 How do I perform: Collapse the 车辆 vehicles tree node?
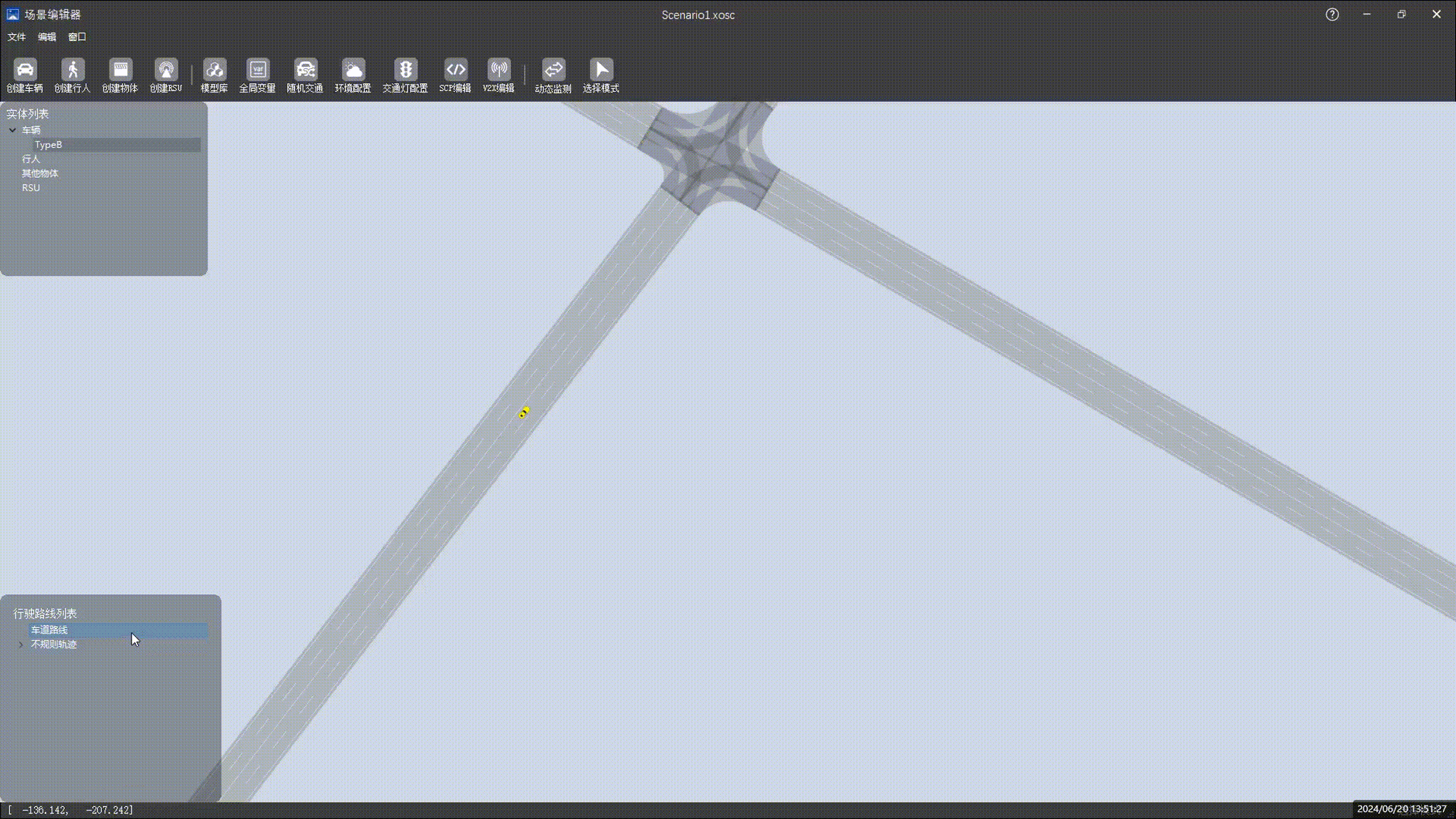coord(13,130)
